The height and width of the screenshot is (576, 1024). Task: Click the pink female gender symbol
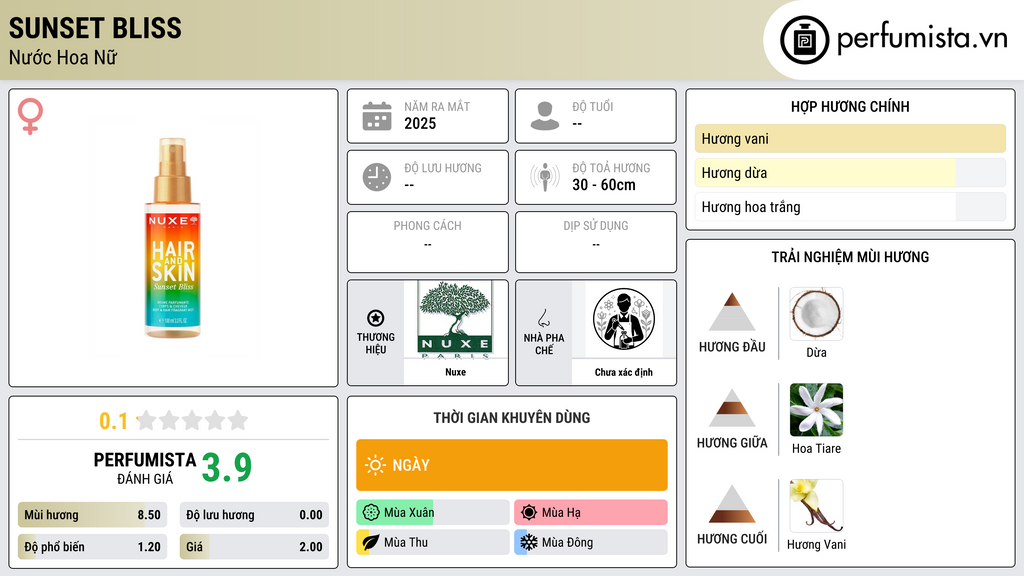click(x=30, y=116)
